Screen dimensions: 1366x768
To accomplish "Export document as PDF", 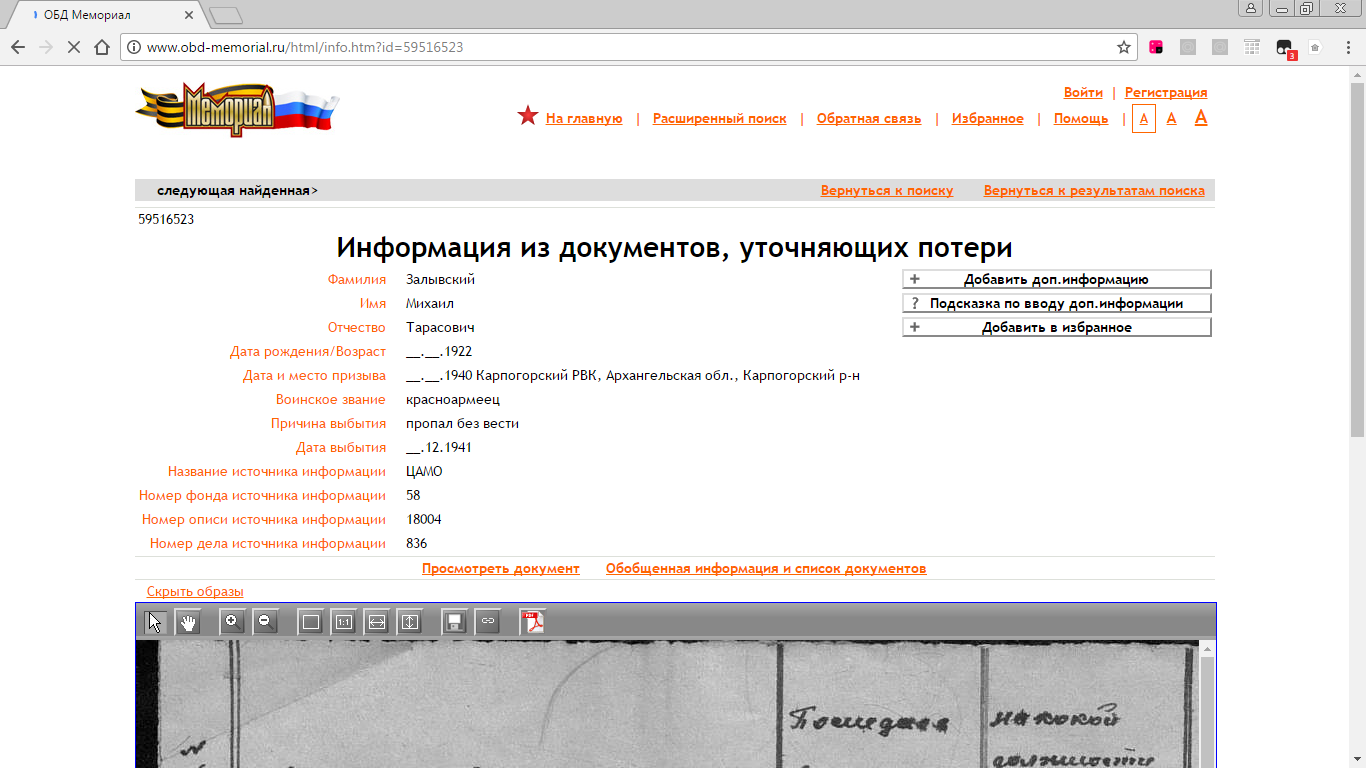I will (x=533, y=622).
